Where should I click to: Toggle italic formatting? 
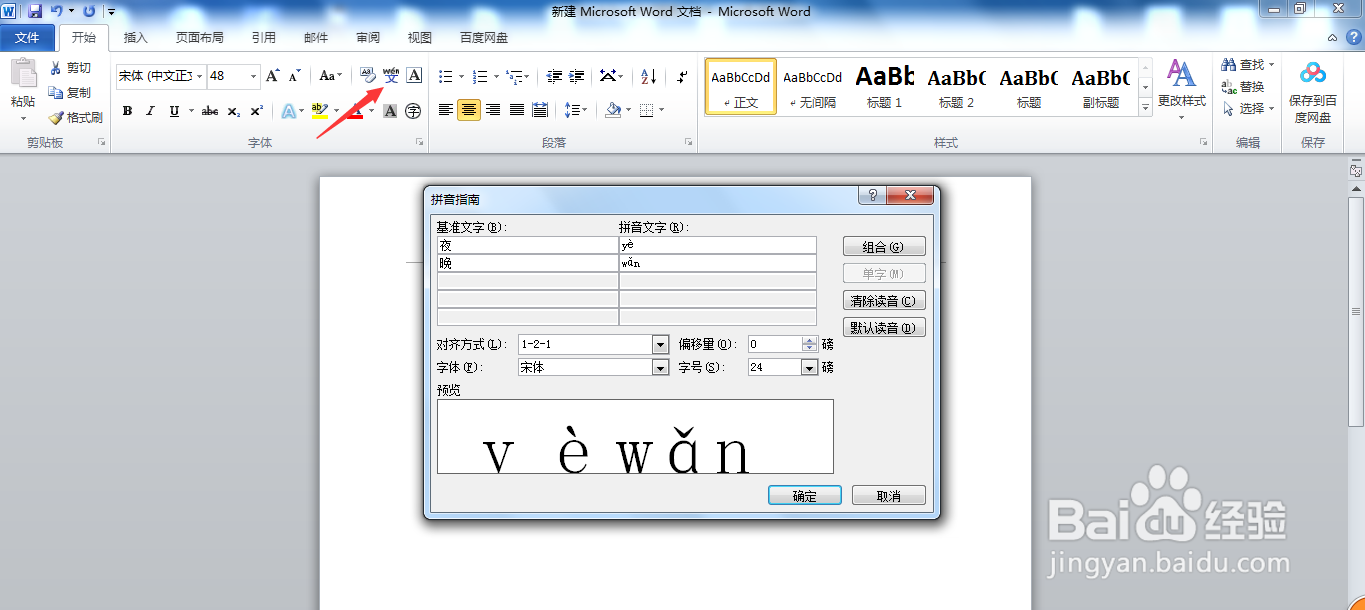[150, 110]
